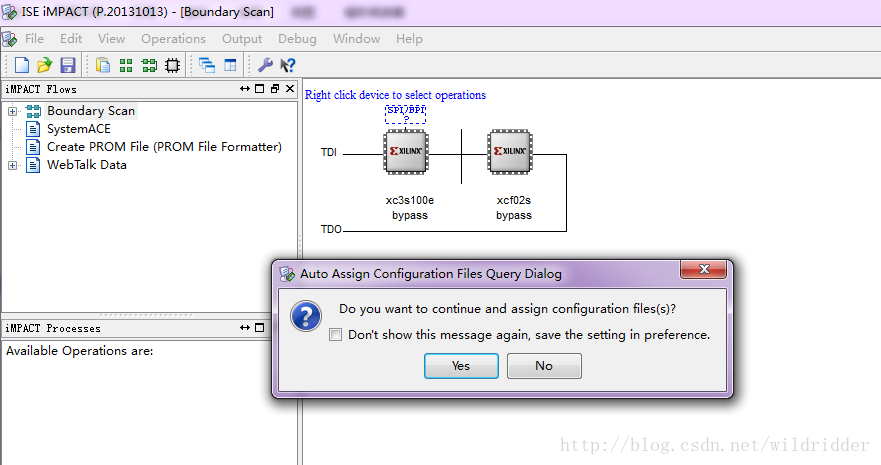Click the Initialize Chain toolbar icon
The height and width of the screenshot is (465, 881).
pos(149,66)
